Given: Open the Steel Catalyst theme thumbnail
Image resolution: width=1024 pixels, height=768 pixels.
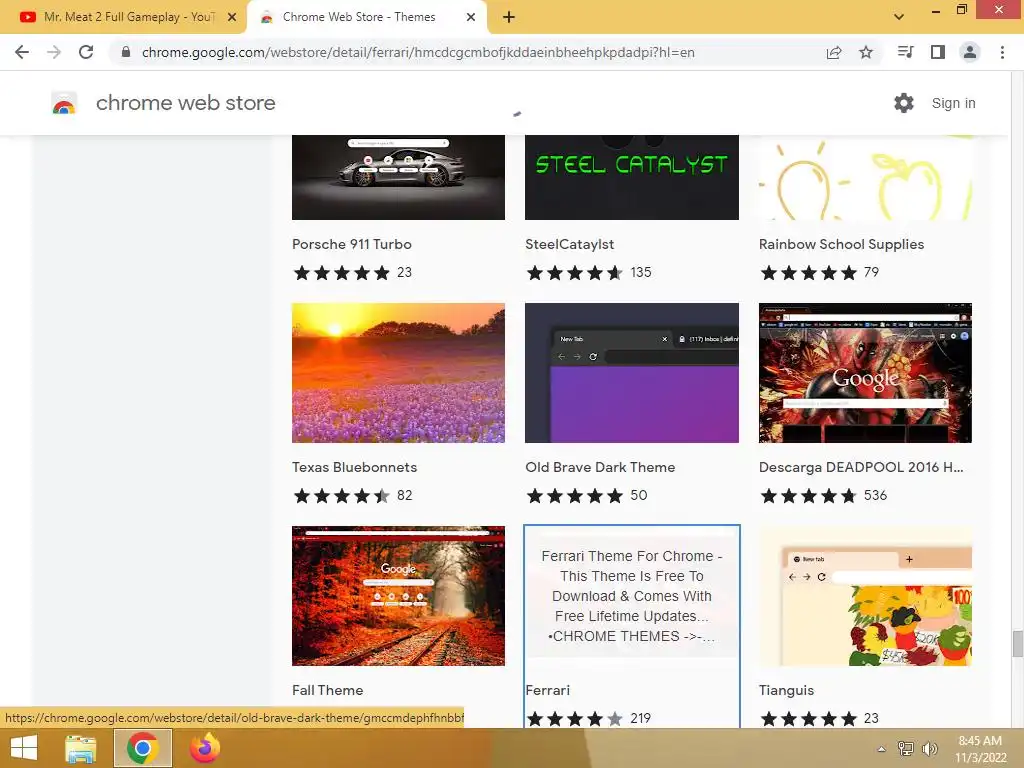Looking at the screenshot, I should coord(632,177).
